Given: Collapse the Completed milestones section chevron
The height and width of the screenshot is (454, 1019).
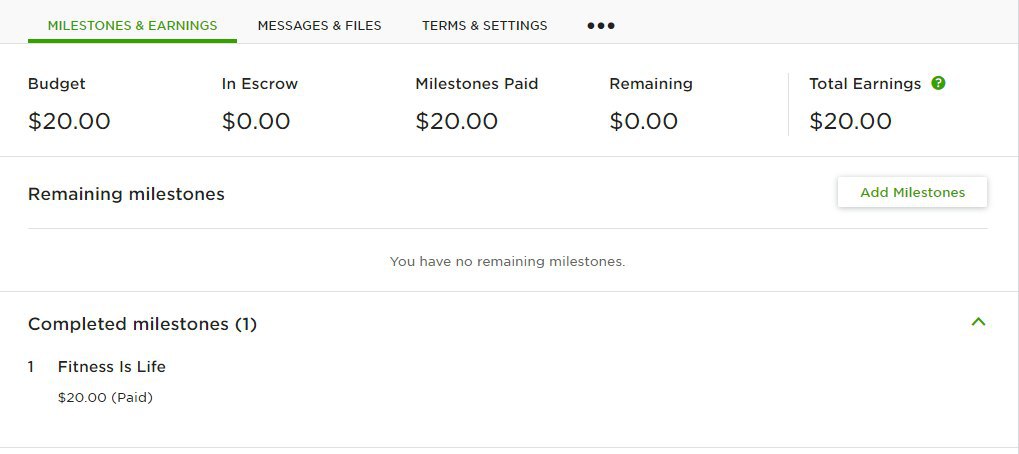Looking at the screenshot, I should tap(978, 322).
